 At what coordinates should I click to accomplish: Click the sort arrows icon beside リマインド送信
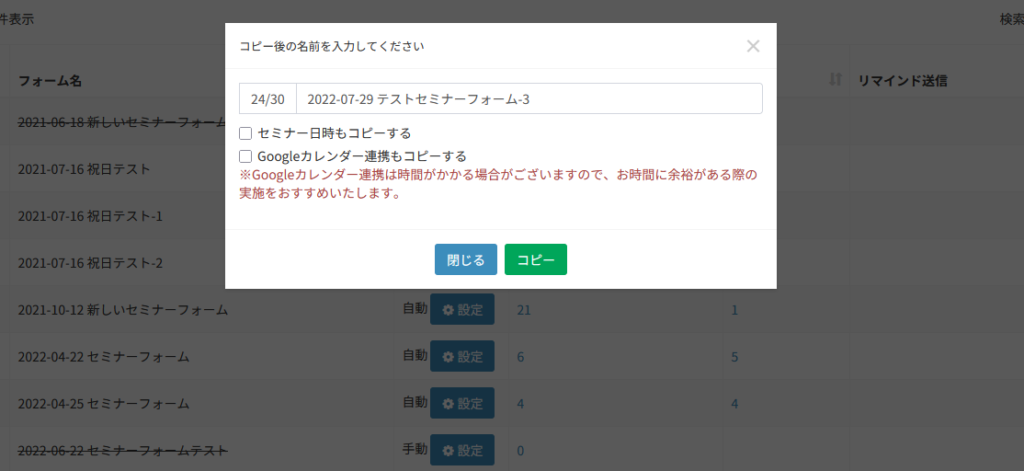(835, 79)
